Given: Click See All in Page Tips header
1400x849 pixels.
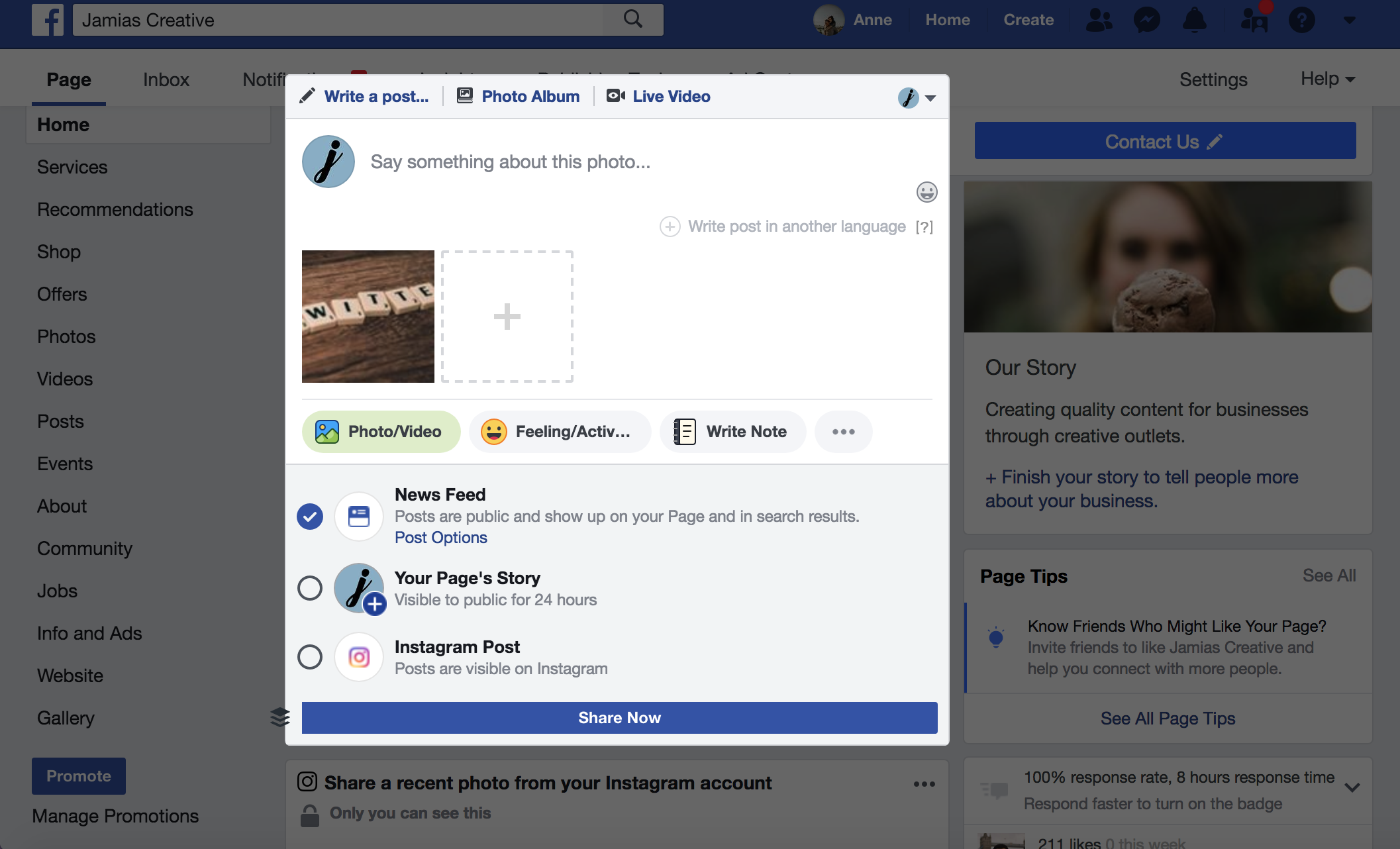Looking at the screenshot, I should coord(1329,575).
